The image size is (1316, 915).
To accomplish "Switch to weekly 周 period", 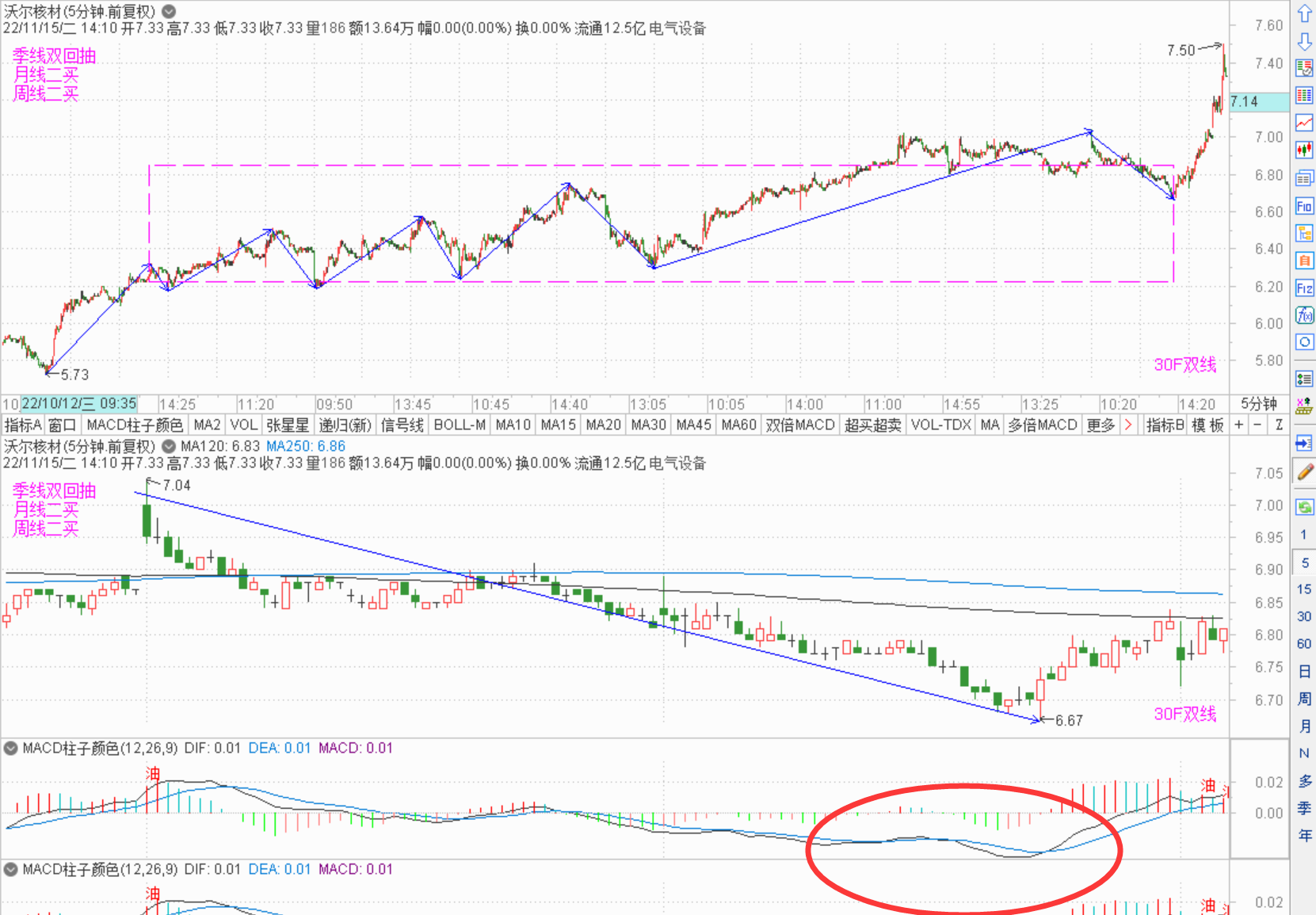I will click(1304, 699).
